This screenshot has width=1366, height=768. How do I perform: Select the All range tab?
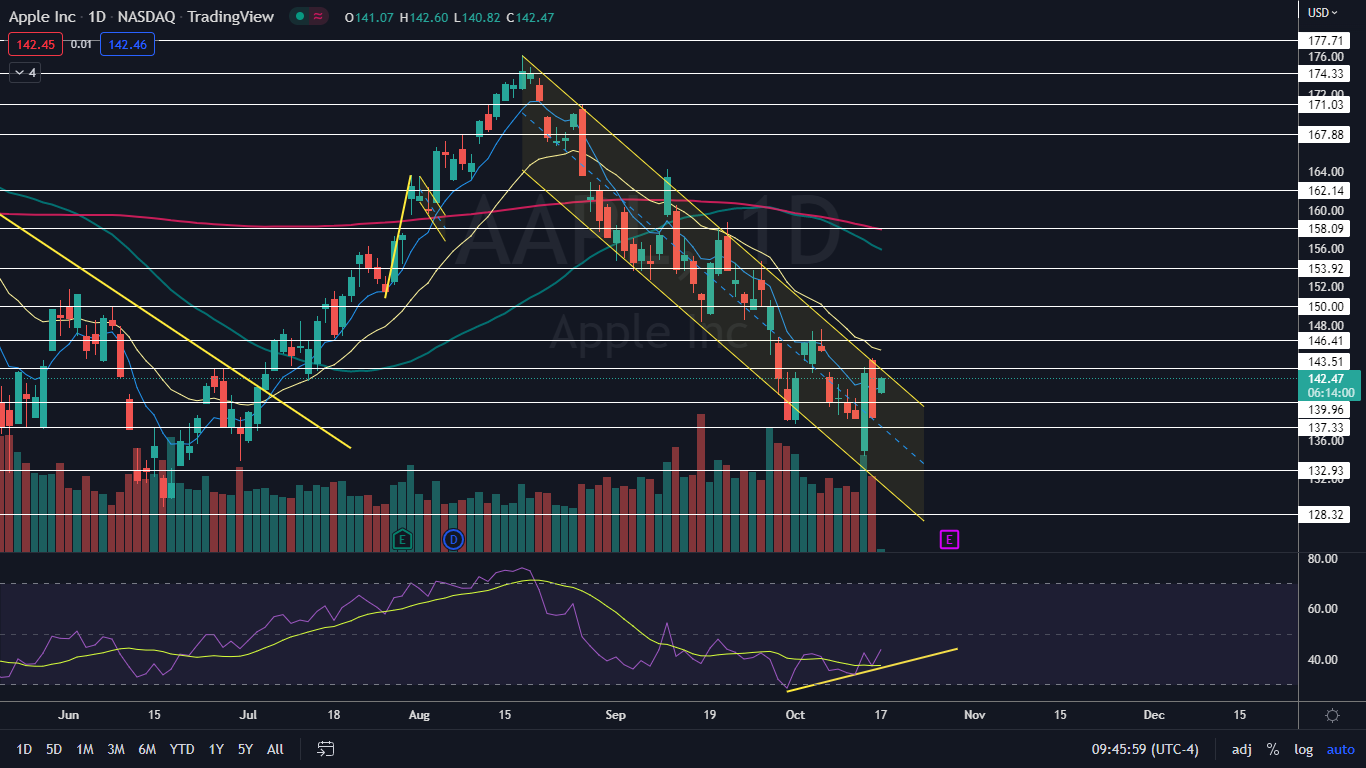point(275,749)
